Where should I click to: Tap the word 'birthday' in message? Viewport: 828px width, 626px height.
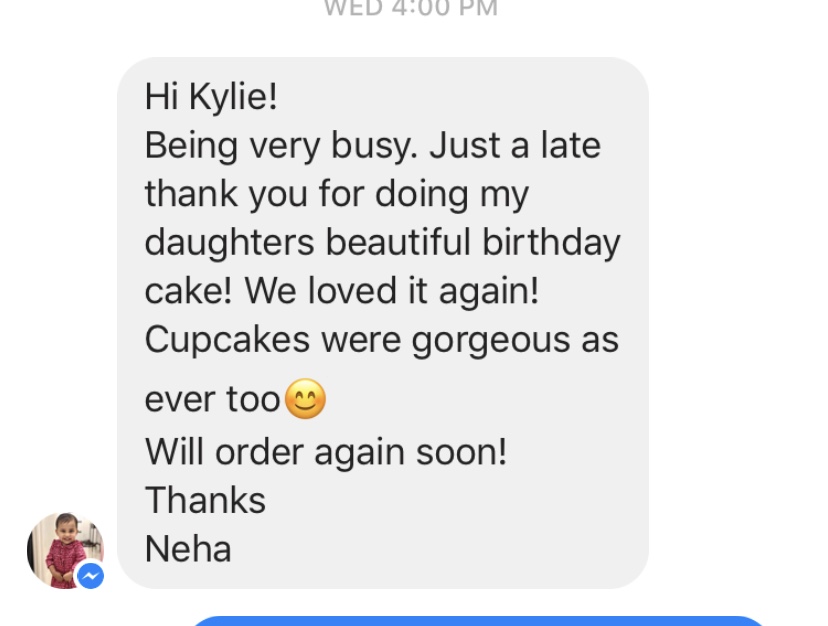coord(551,243)
